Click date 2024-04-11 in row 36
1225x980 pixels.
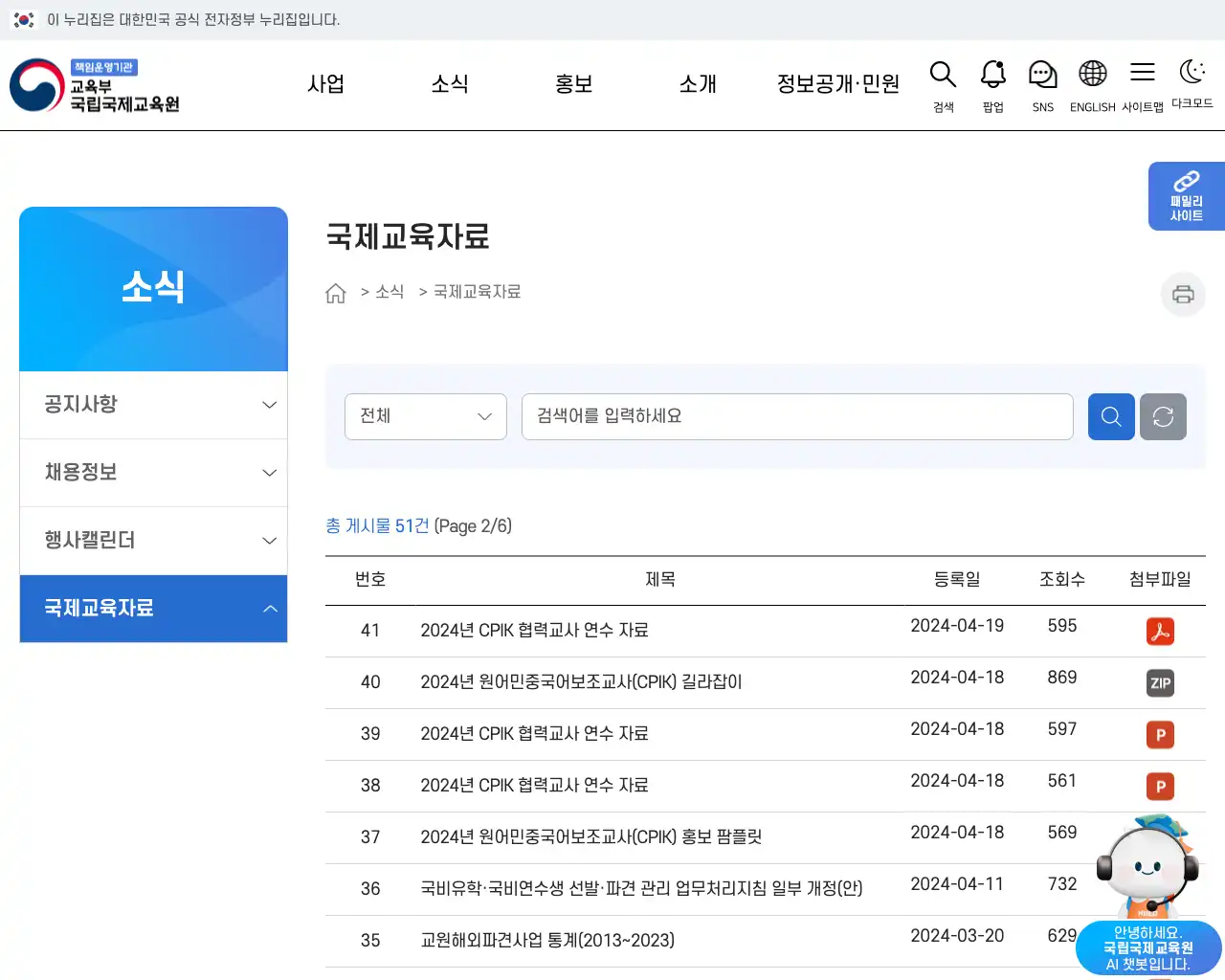click(957, 884)
